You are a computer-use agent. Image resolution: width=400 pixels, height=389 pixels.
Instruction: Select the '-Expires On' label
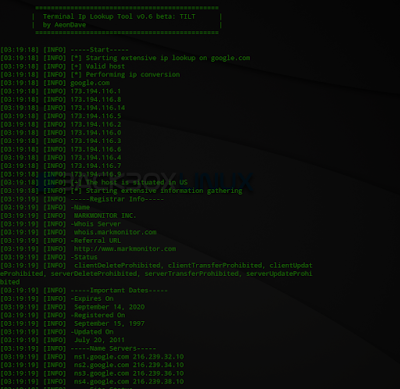(x=92, y=299)
